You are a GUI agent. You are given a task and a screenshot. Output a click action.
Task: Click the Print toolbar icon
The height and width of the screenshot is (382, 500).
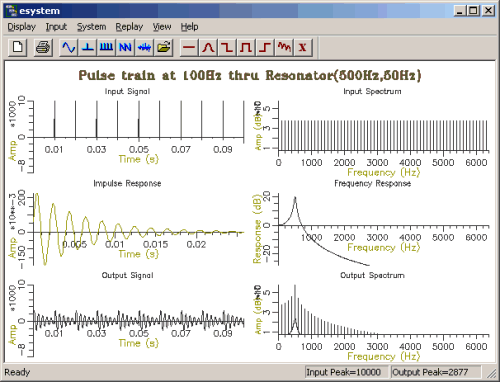tap(43, 47)
